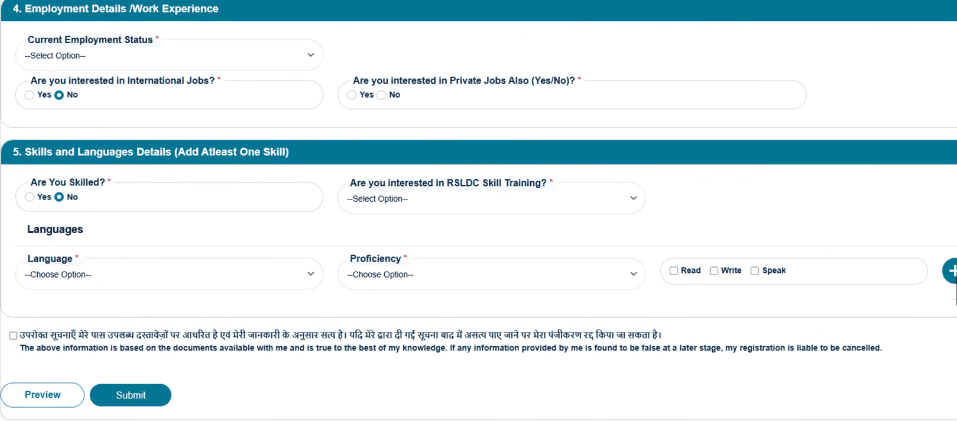Viewport: 957px width, 421px height.
Task: Click the Submit button
Action: (131, 395)
